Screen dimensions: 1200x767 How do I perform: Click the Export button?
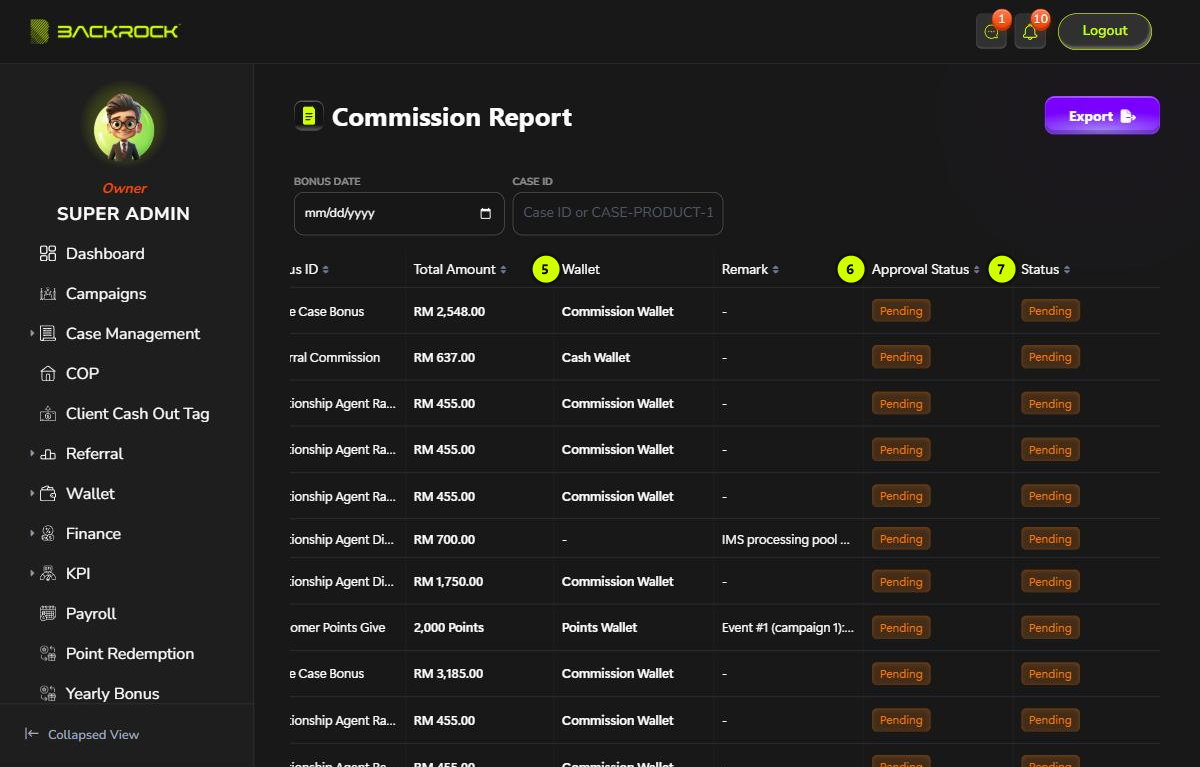pyautogui.click(x=1102, y=116)
